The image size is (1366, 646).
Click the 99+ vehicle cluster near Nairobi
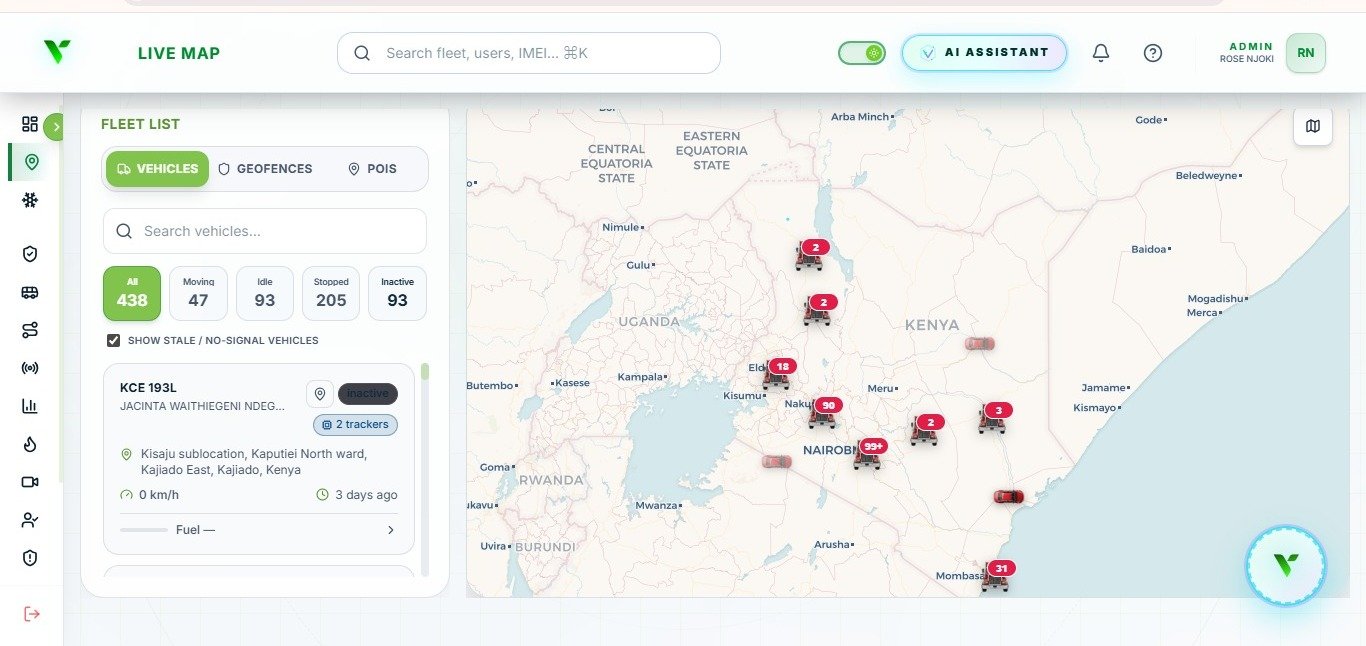pyautogui.click(x=869, y=453)
